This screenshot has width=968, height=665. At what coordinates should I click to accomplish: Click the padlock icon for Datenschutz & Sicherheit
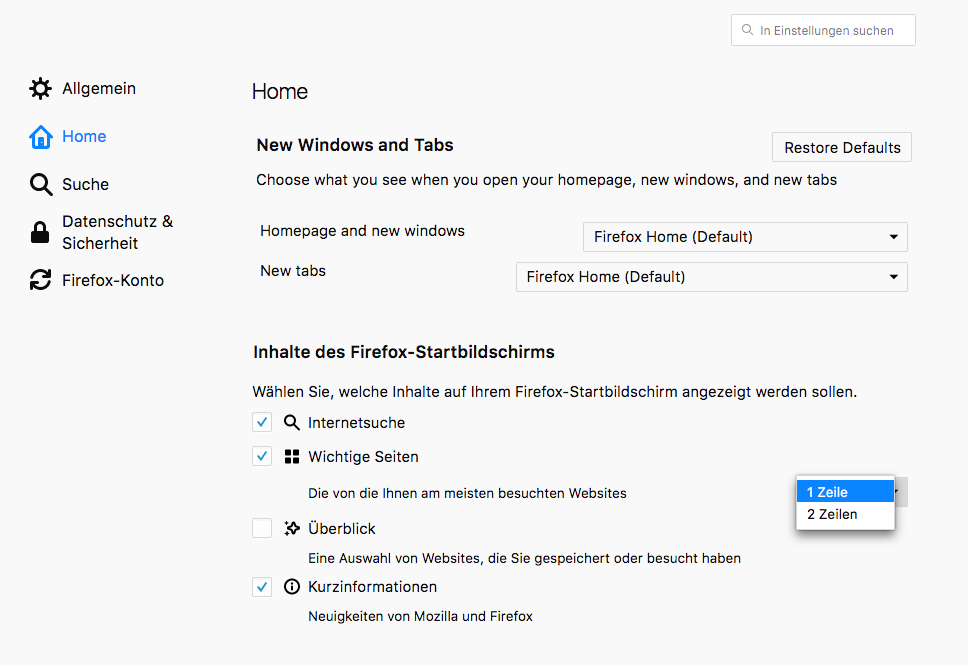40,233
